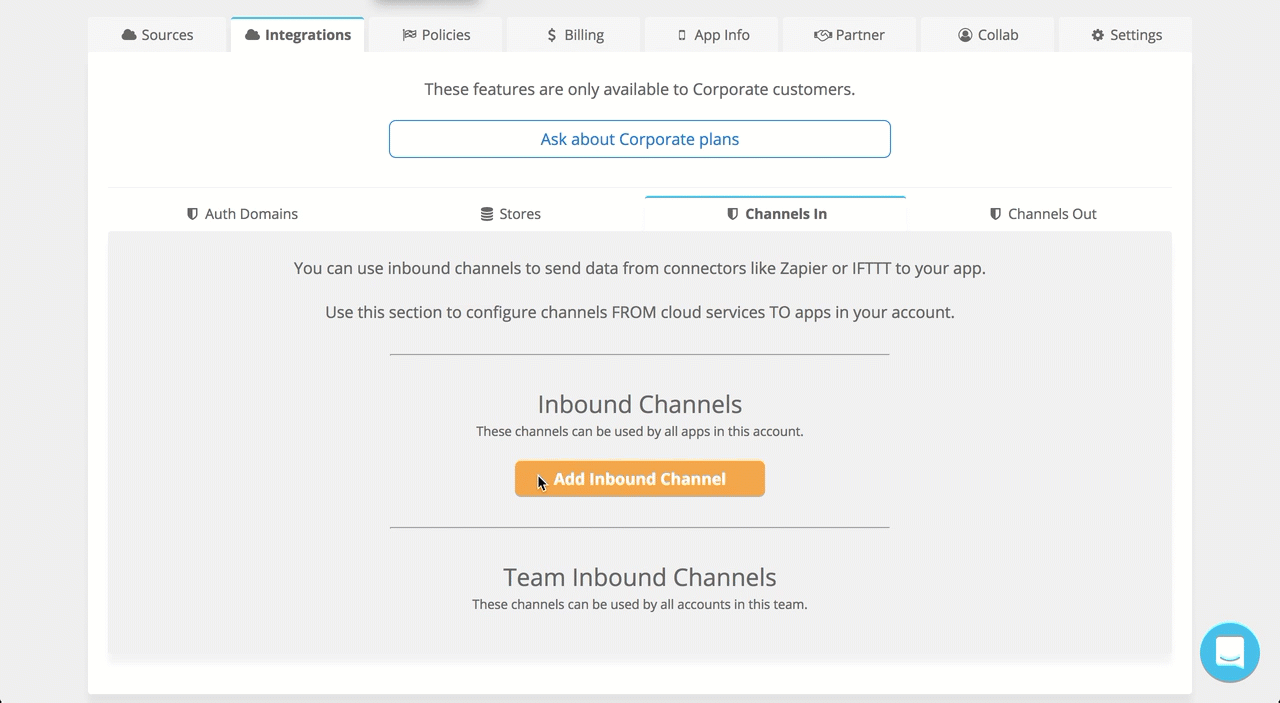Click the flag icon beside Policies

pyautogui.click(x=409, y=35)
